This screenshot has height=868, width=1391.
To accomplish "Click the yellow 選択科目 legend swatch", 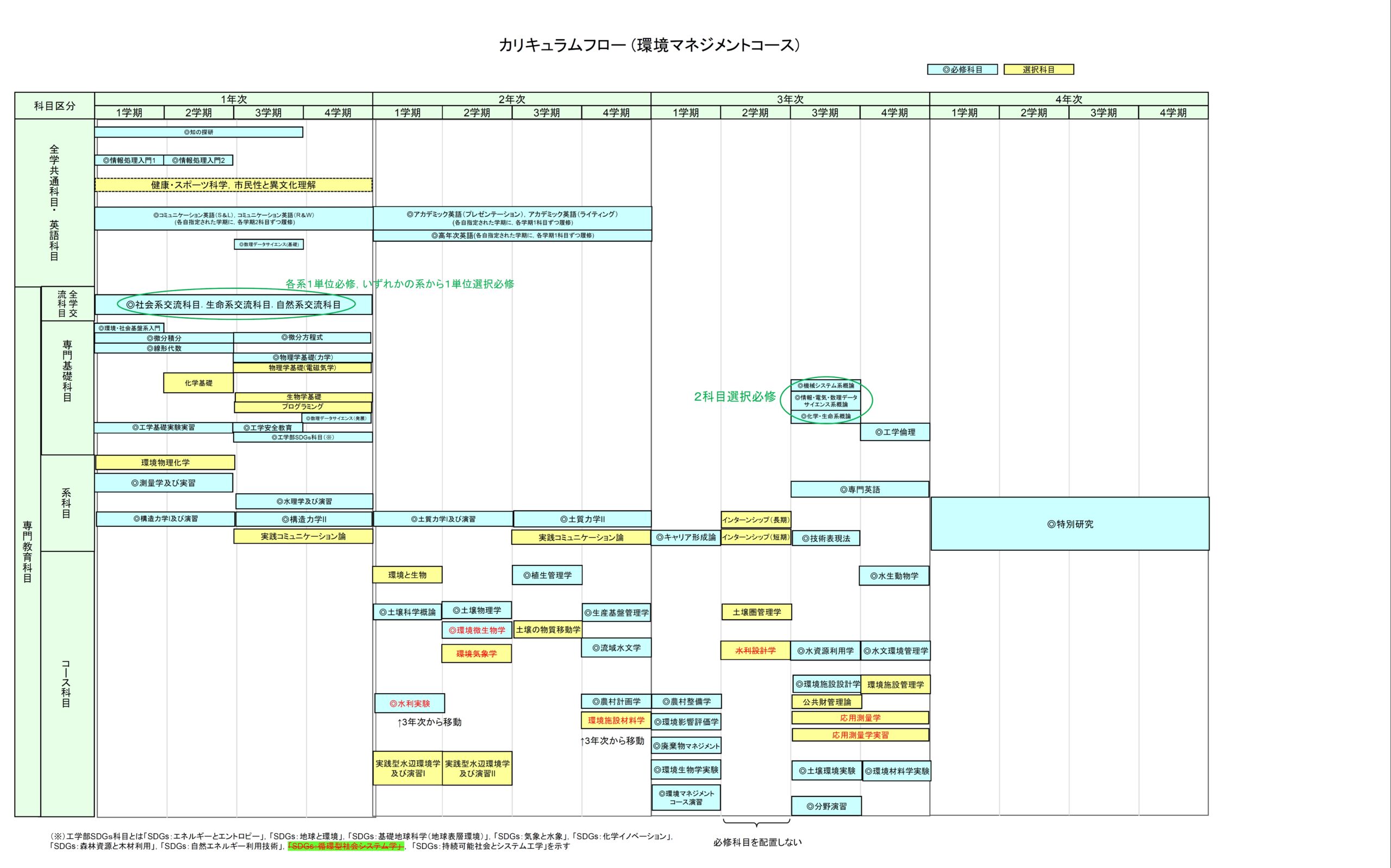I will tap(1038, 70).
